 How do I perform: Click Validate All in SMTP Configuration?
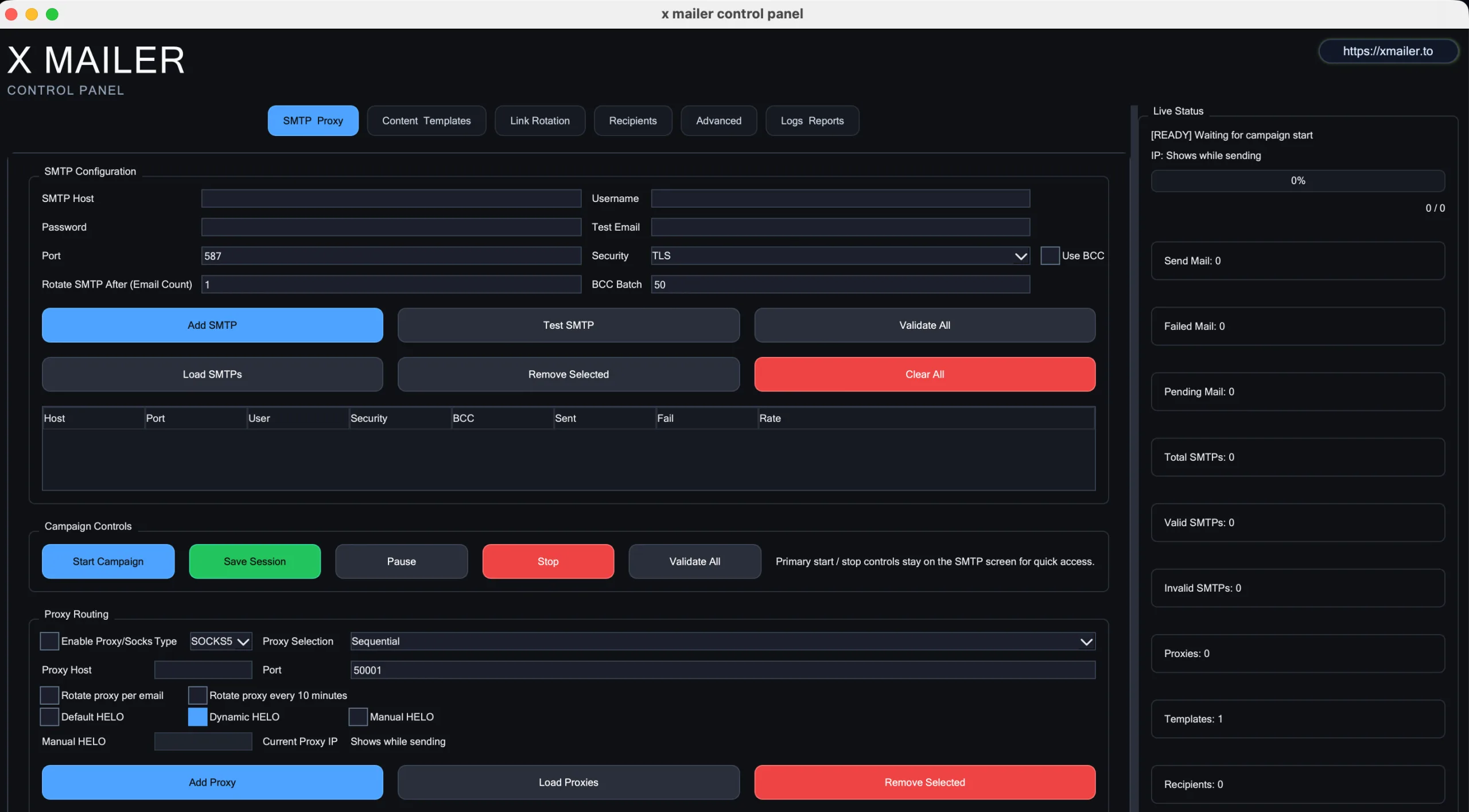pos(924,325)
